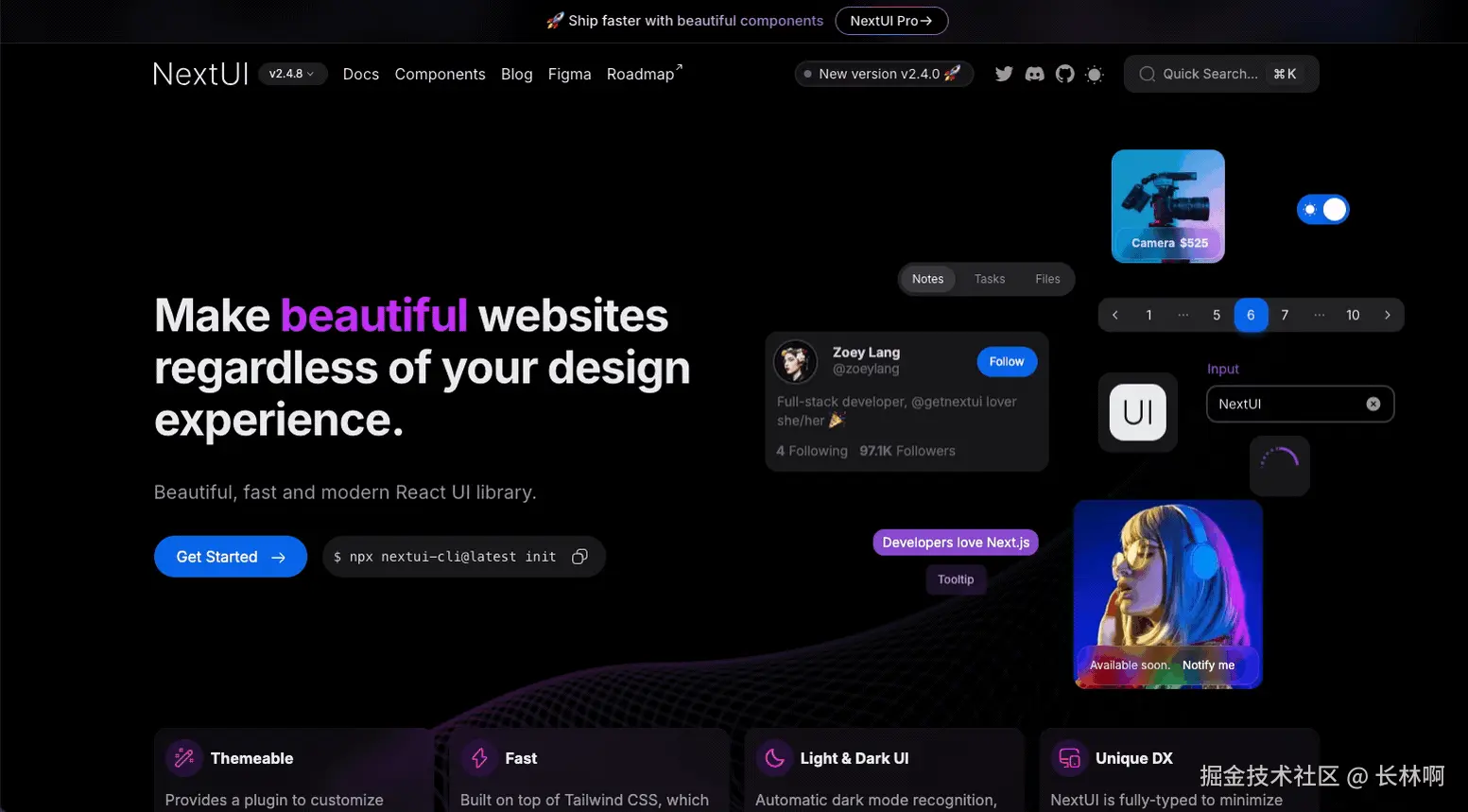Click the 4 Following count
This screenshot has width=1468, height=812.
coord(812,451)
